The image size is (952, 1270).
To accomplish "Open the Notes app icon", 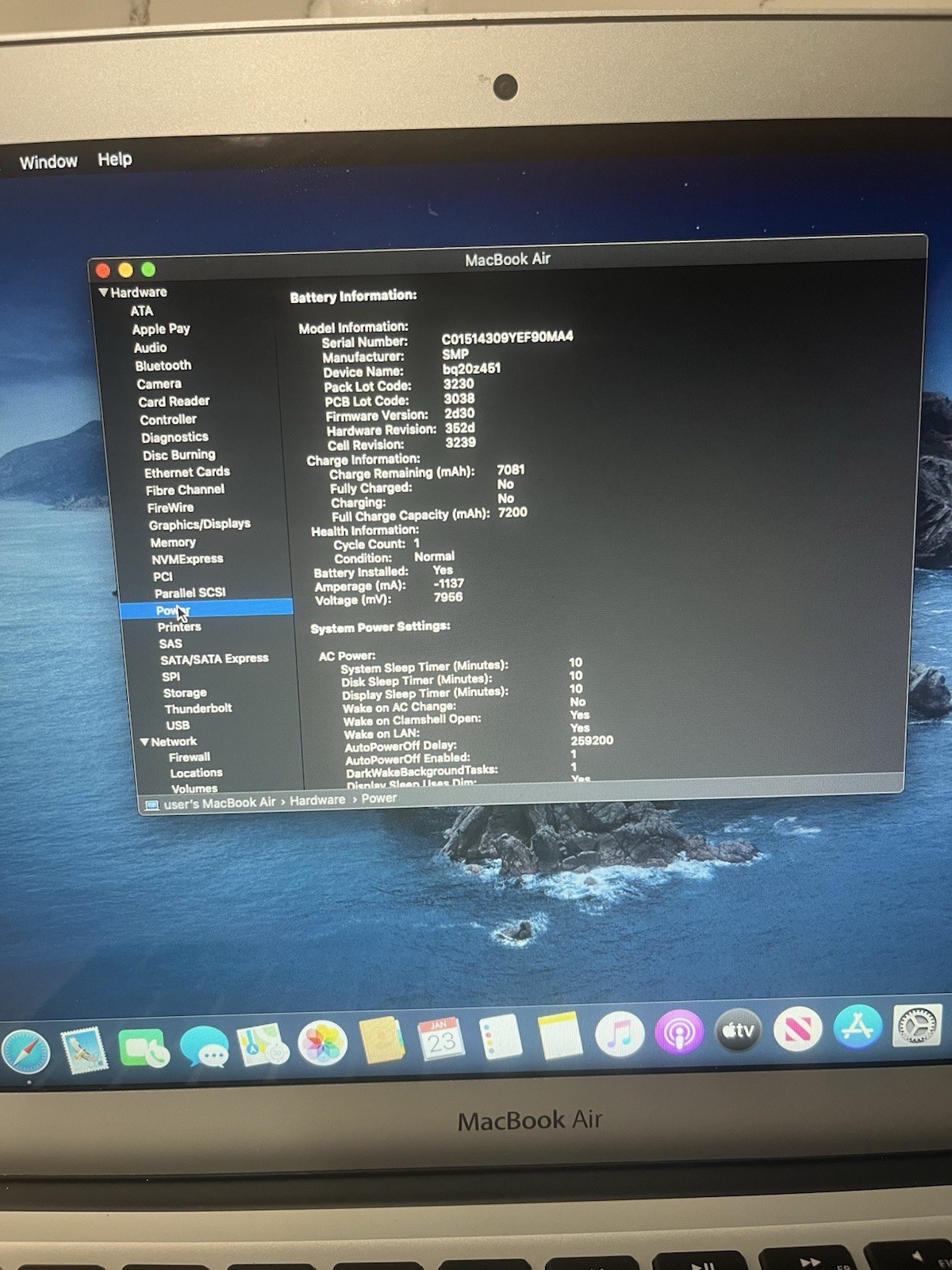I will pos(560,1035).
